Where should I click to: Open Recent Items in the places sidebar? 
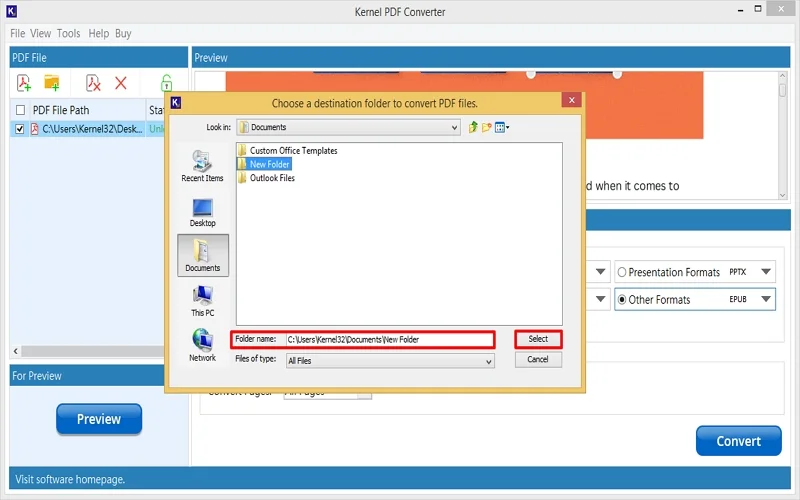tap(203, 166)
